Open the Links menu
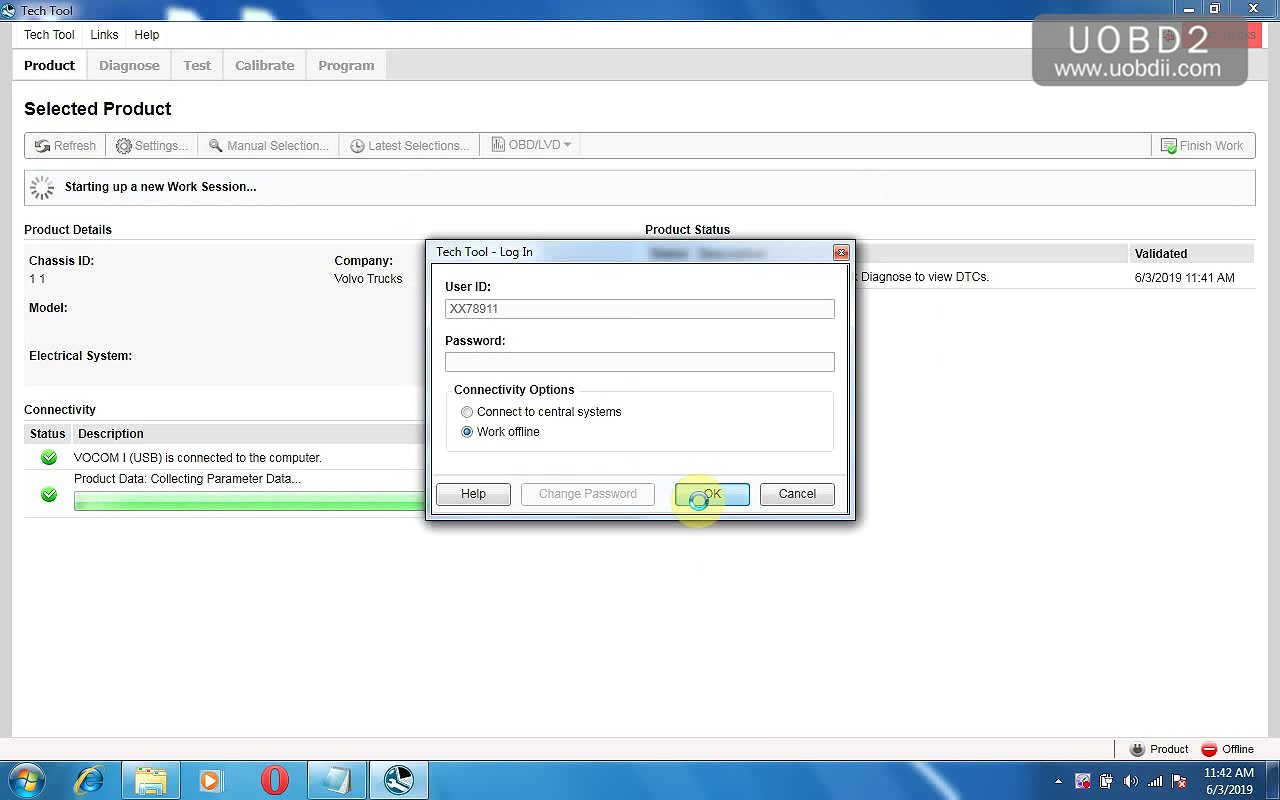Screen dimensions: 1280x800 (x=104, y=34)
